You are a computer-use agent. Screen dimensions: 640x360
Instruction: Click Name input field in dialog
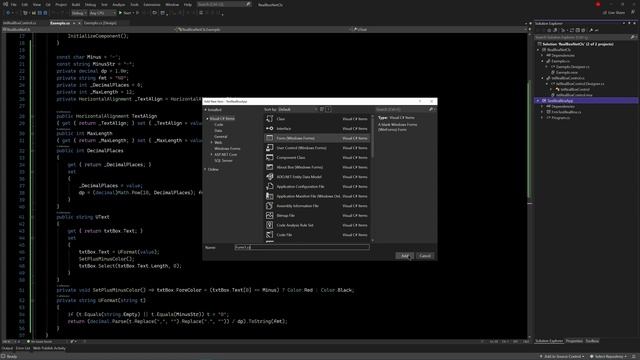pyautogui.click(x=302, y=247)
